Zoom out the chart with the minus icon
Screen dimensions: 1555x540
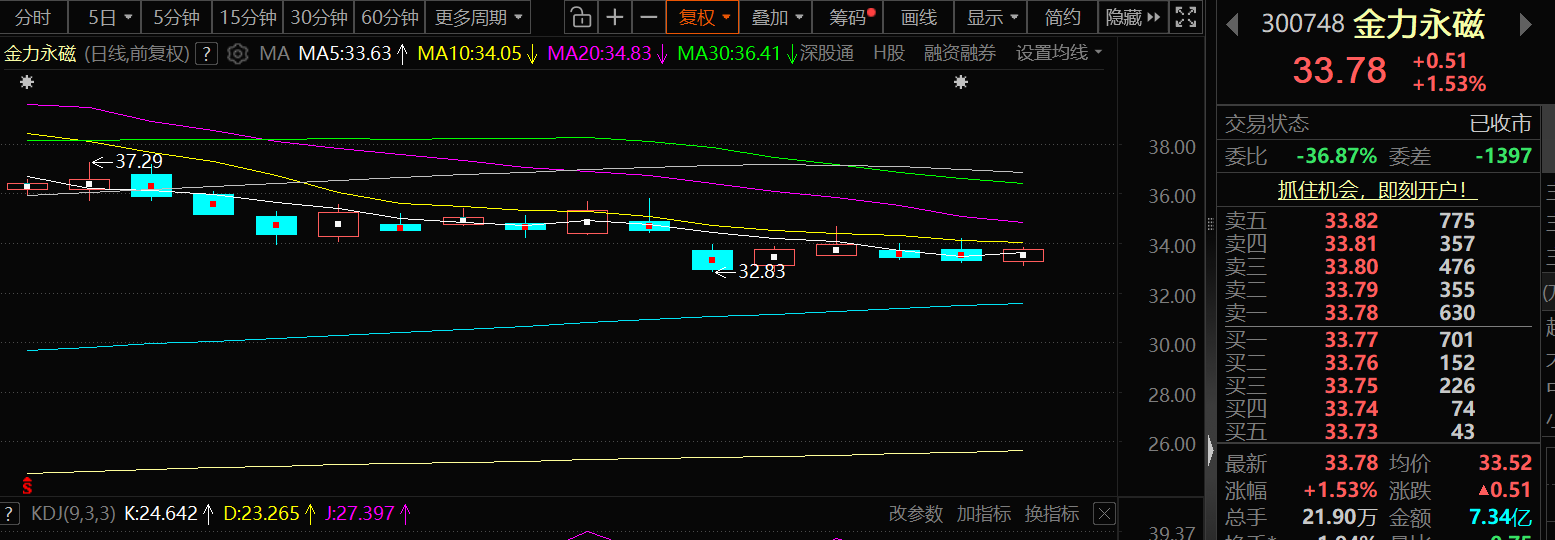pyautogui.click(x=649, y=17)
